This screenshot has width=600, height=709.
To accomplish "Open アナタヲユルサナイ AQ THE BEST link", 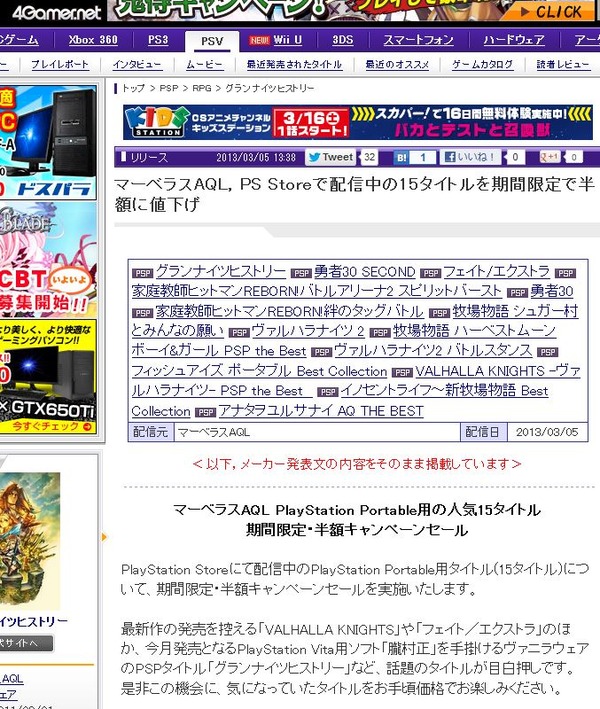I will pos(321,411).
